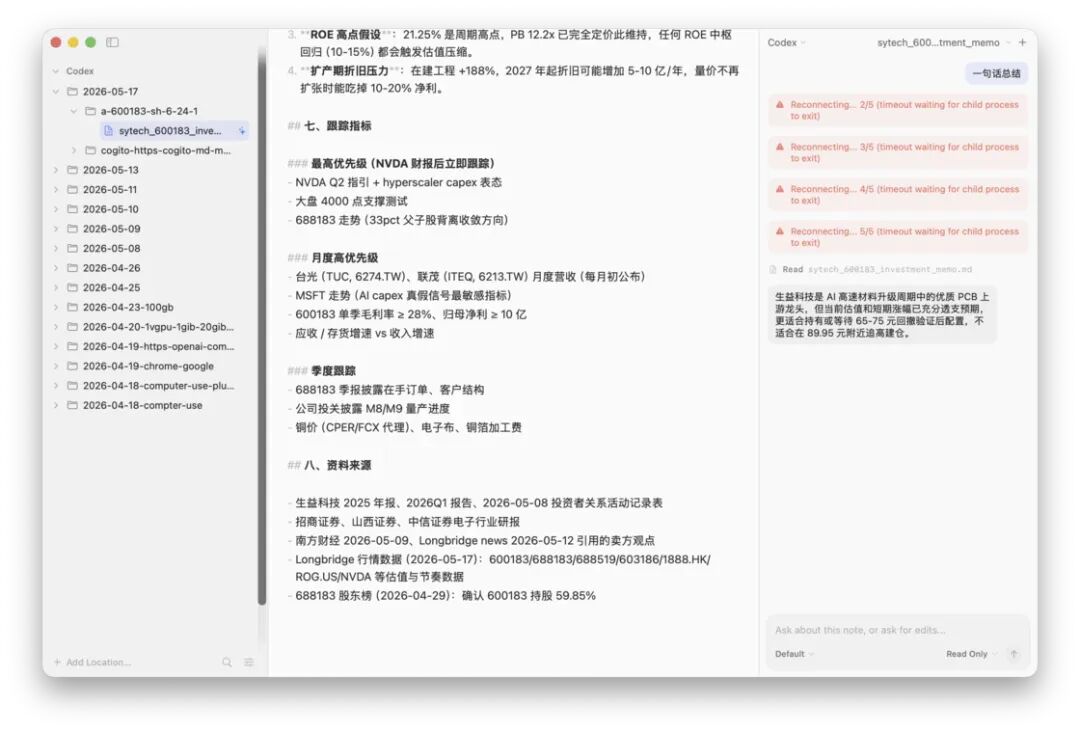Viewport: 1080px width, 733px height.
Task: Click the document icon of sytech_600183_inve file
Action: pos(108,130)
